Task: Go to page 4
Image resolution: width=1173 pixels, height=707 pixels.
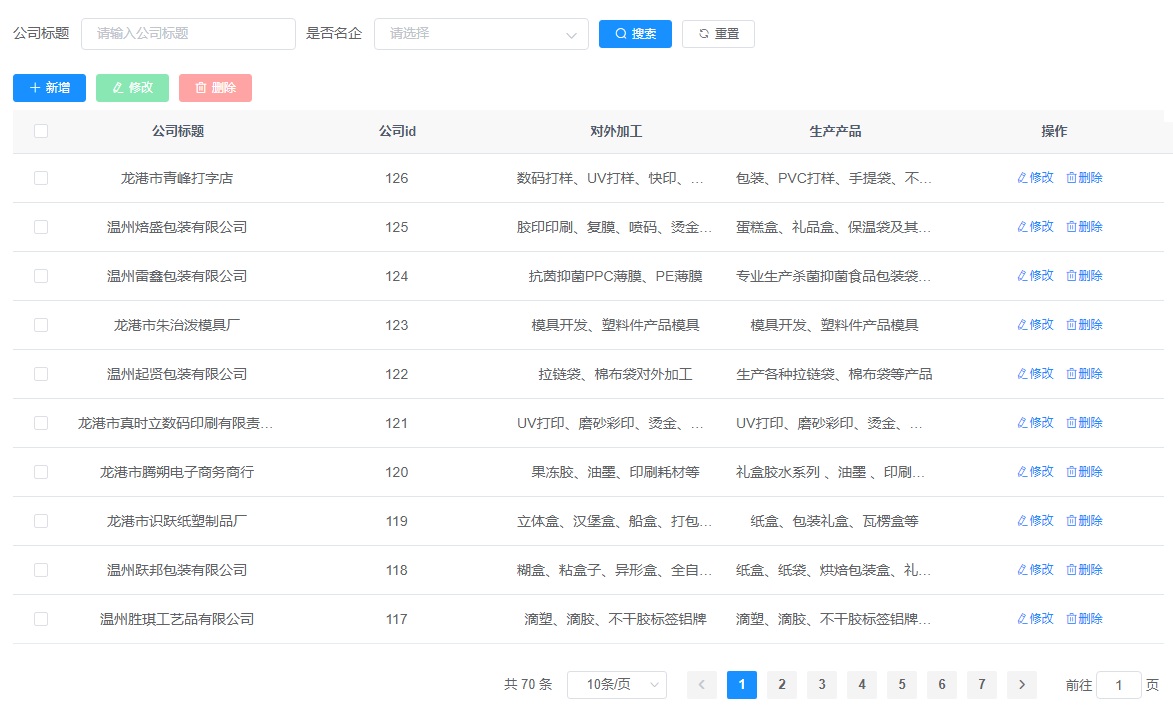Action: (862, 685)
